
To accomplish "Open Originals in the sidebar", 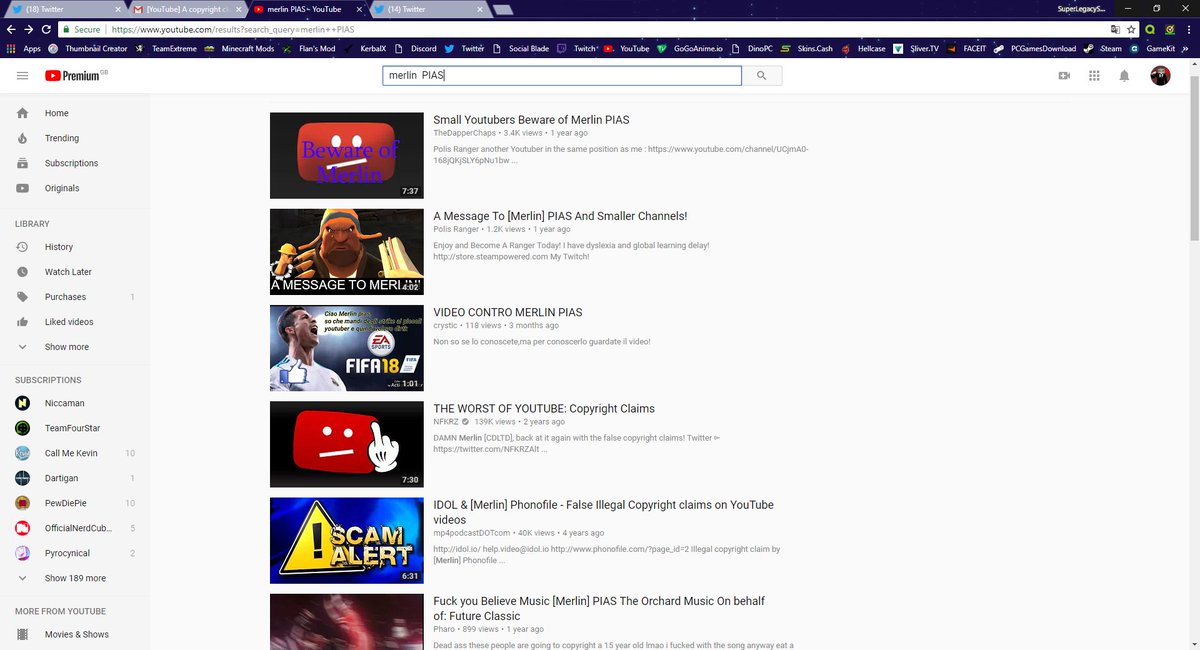I will tap(75, 188).
